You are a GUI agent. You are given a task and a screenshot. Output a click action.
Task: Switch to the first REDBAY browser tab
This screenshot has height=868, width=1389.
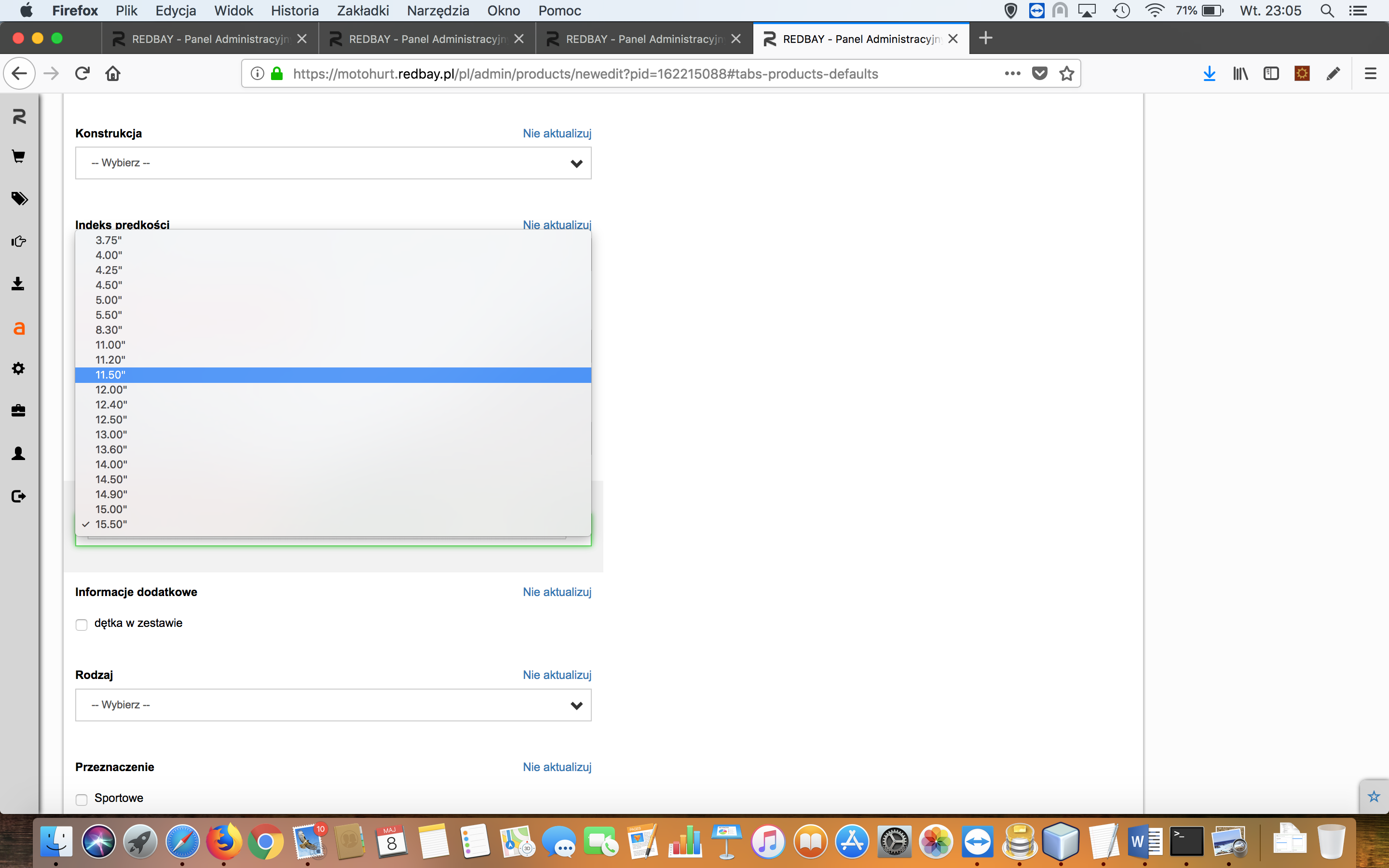click(x=209, y=39)
